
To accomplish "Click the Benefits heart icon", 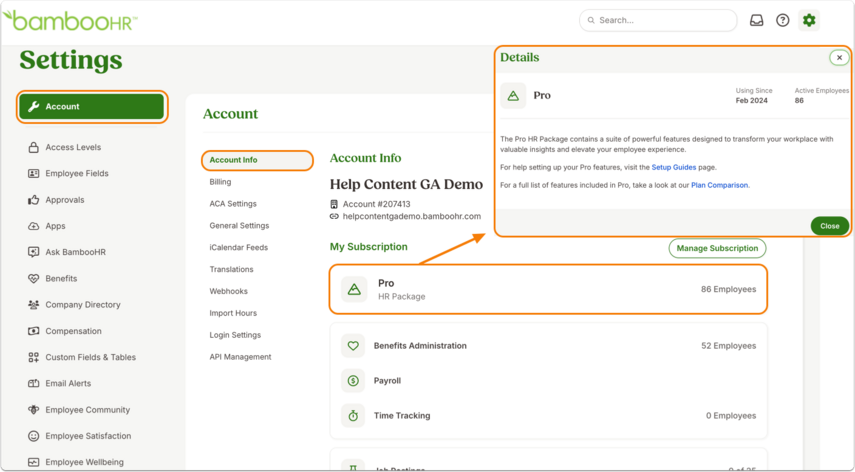I will click(33, 279).
